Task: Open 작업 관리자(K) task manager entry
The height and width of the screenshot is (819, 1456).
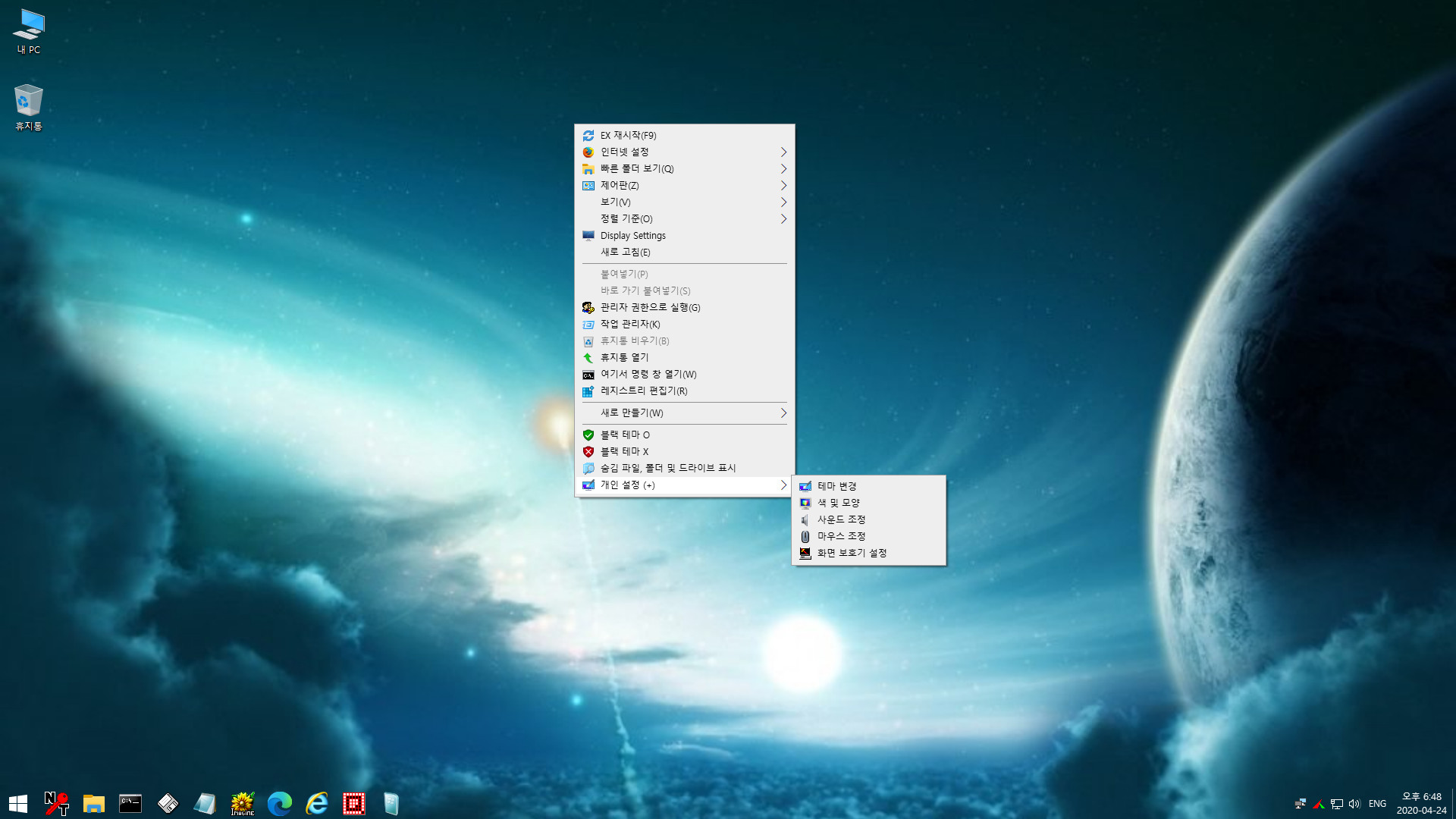Action: click(685, 325)
